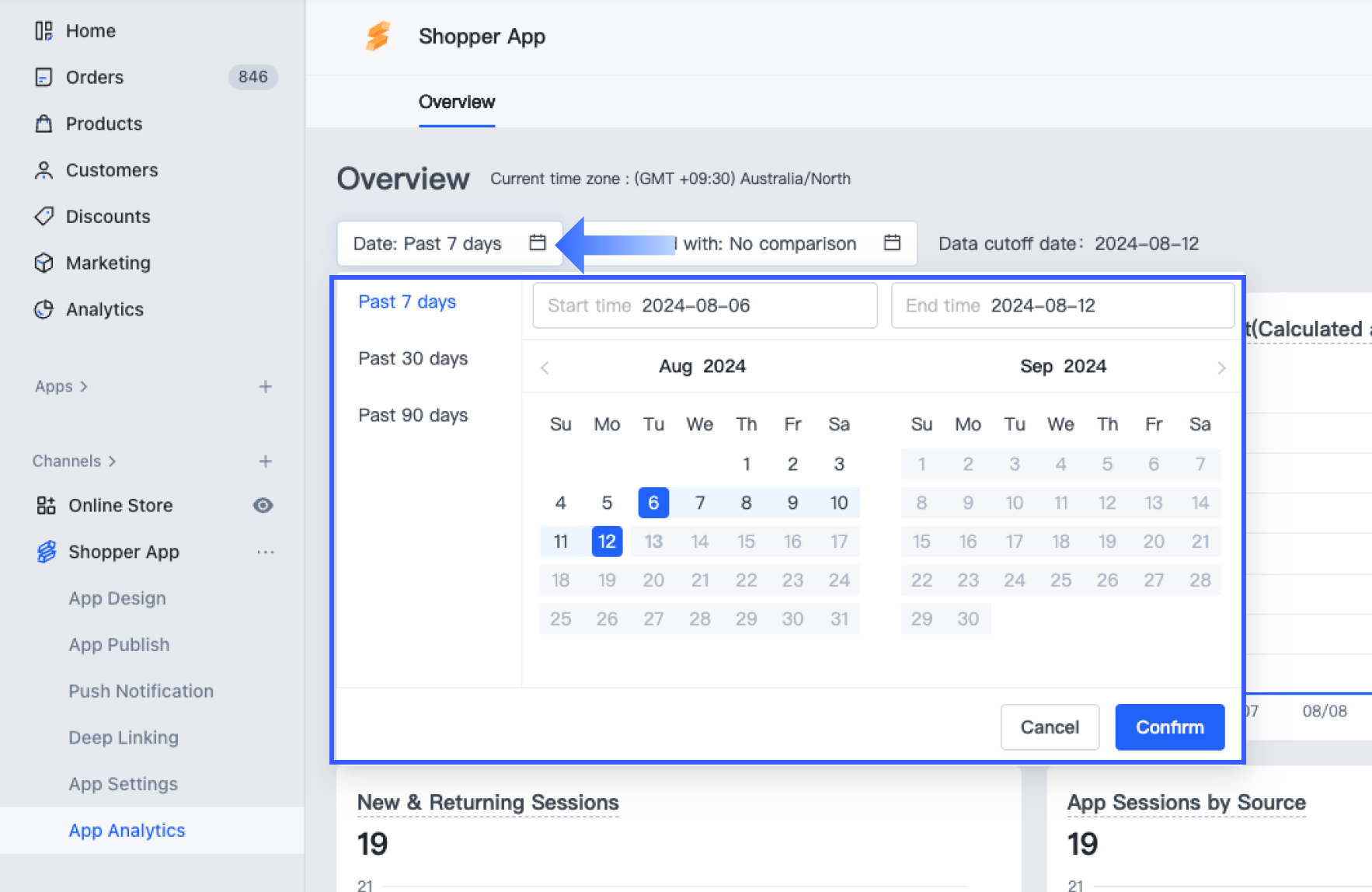
Task: Click the Home sidebar icon
Action: tap(44, 31)
